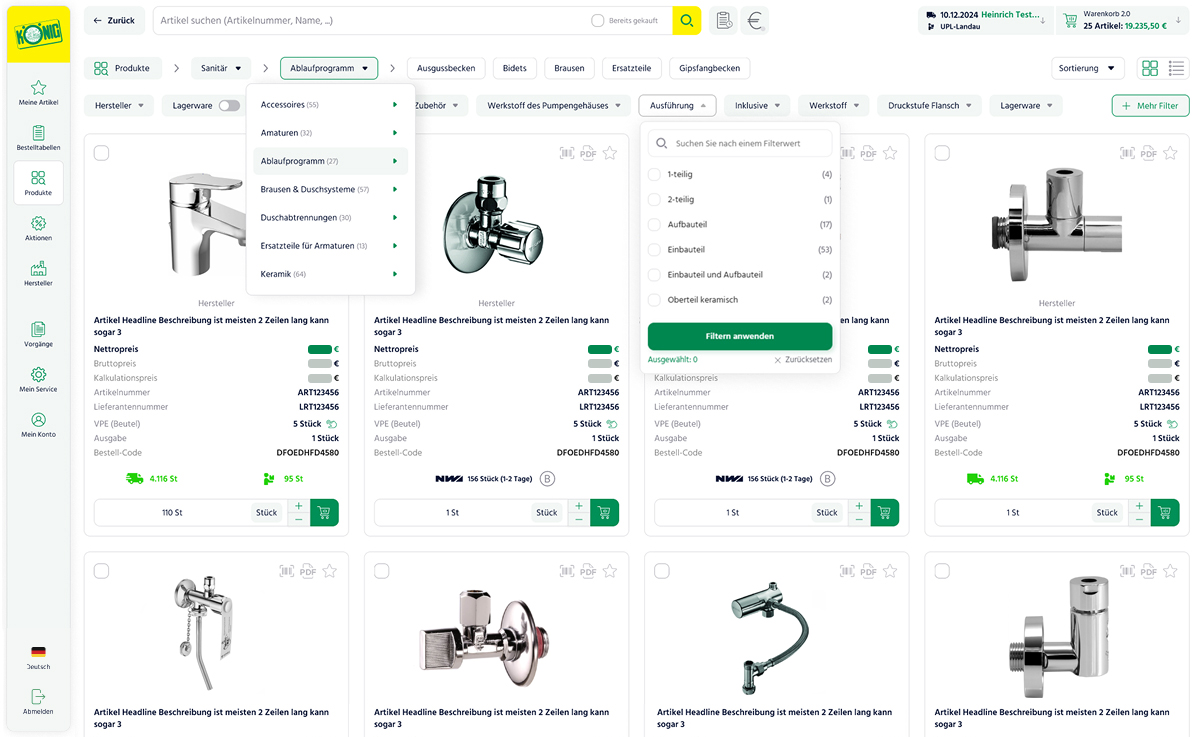Expand the Werkstoff filter dropdown

click(833, 105)
